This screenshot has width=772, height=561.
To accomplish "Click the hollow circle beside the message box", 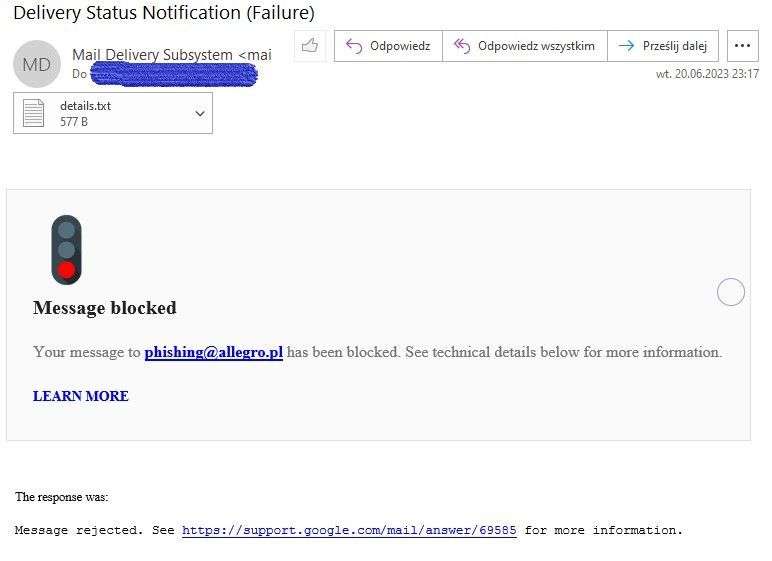I will click(x=731, y=292).
